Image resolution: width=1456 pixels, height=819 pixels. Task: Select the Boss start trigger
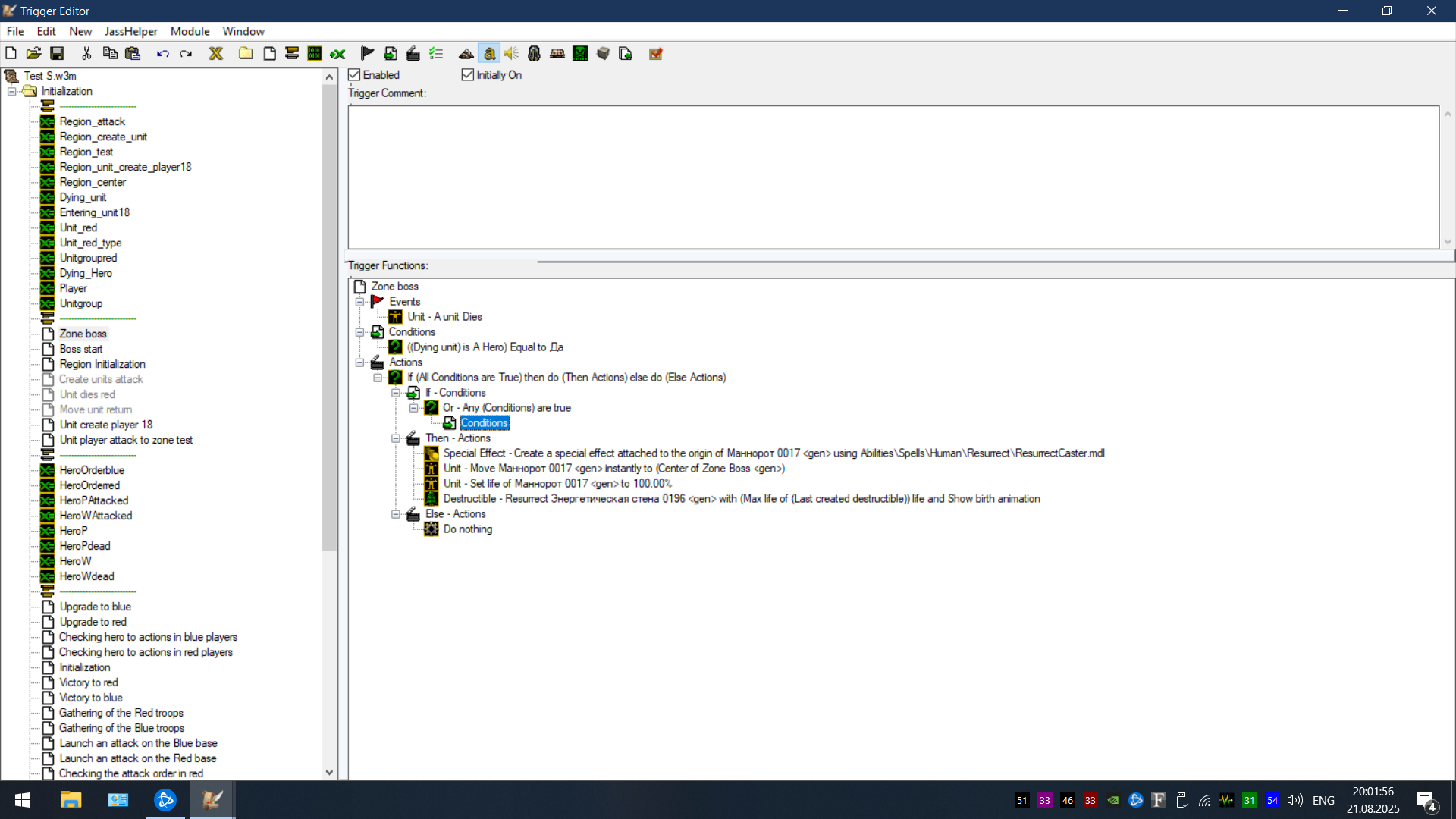click(x=80, y=349)
